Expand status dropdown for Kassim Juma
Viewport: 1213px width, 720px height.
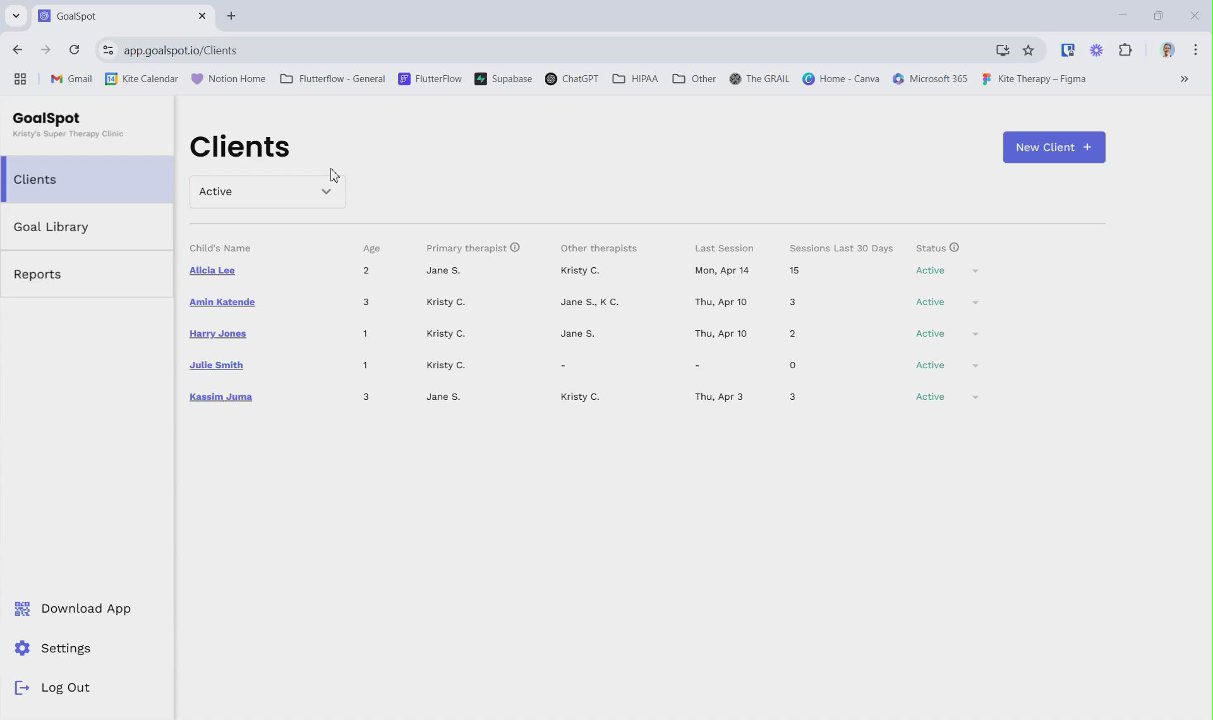[x=975, y=397]
